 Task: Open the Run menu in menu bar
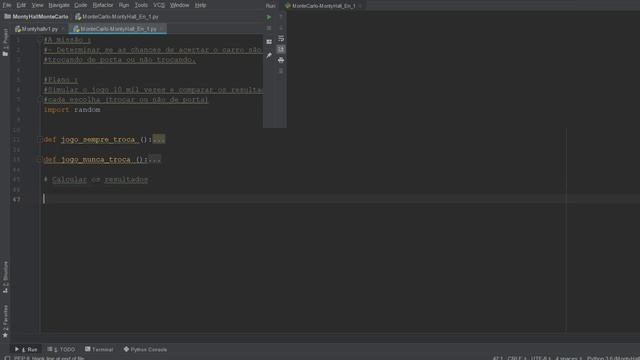click(x=124, y=5)
